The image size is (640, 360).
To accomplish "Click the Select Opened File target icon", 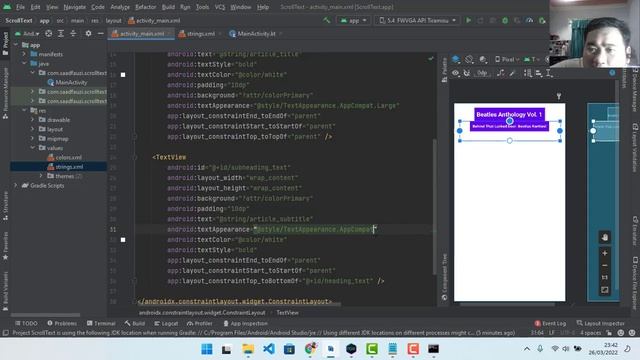I will click(49, 33).
